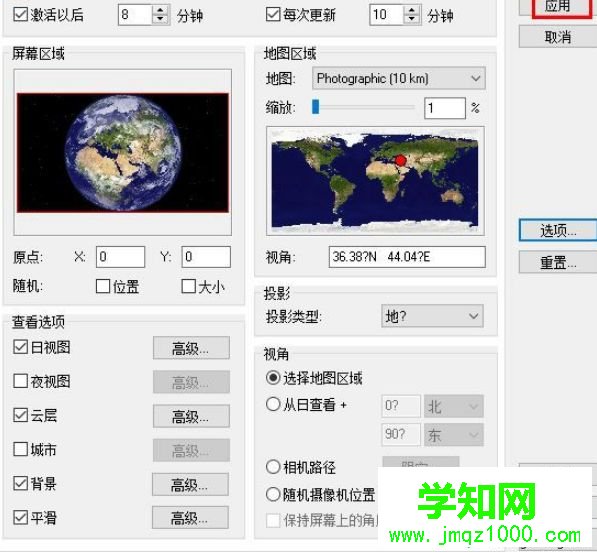Enable the 城市 checkbox
The height and width of the screenshot is (552, 597).
[x=20, y=449]
